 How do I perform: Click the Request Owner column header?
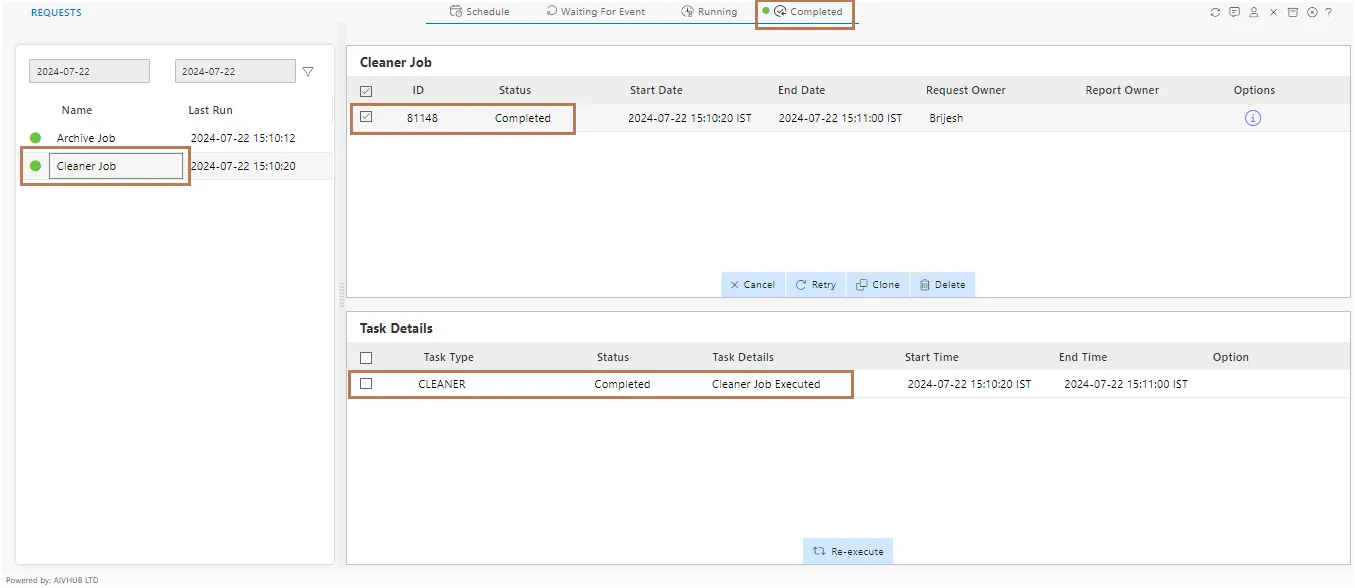click(x=966, y=90)
